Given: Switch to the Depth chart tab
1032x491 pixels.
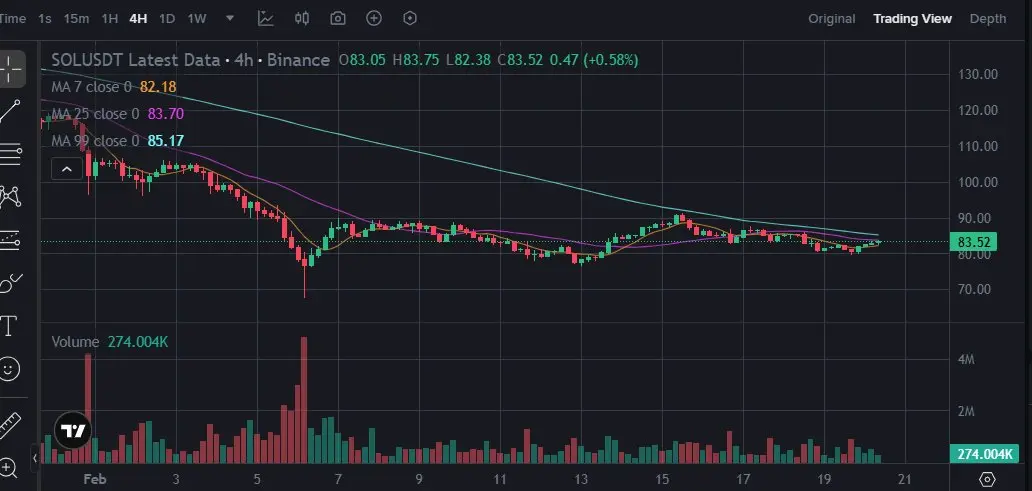Looking at the screenshot, I should pos(988,18).
